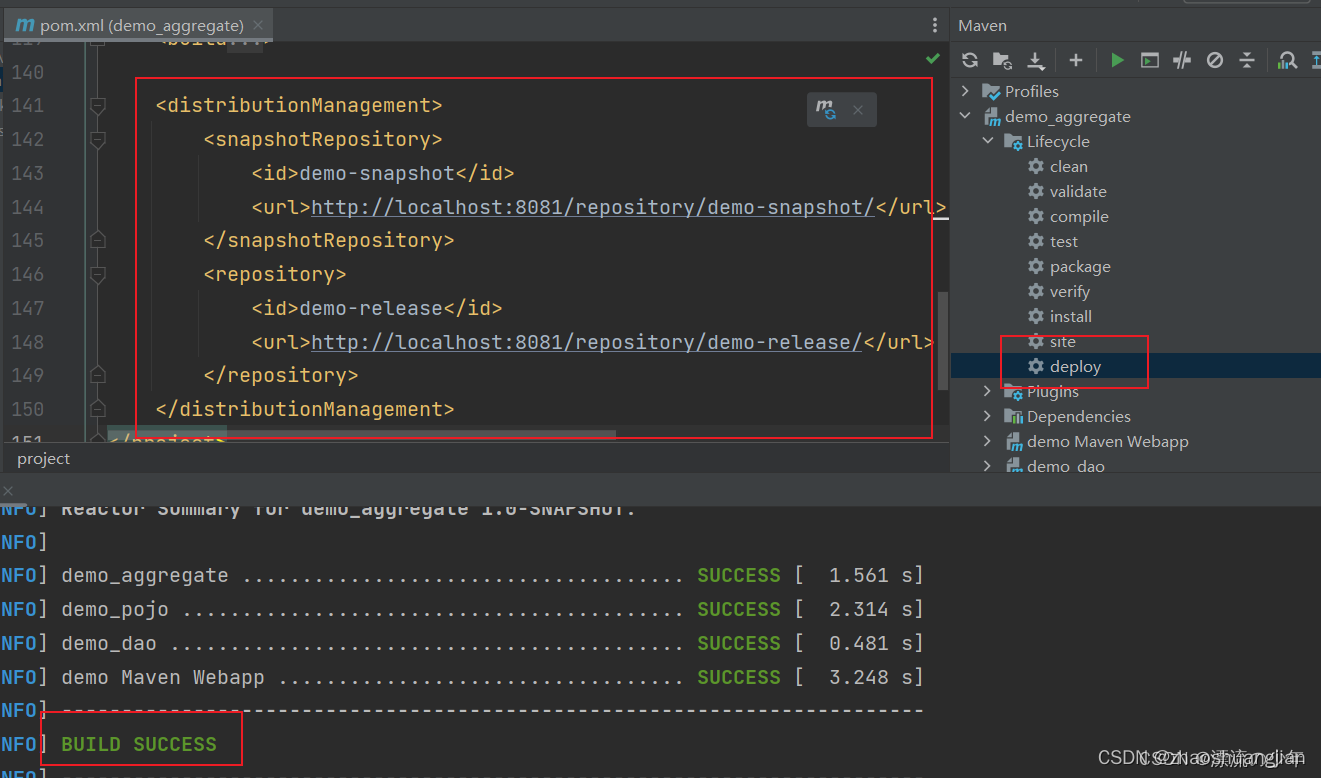This screenshot has height=778, width=1321.
Task: Click the demo_dao SUCCESS console line
Action: pos(491,643)
